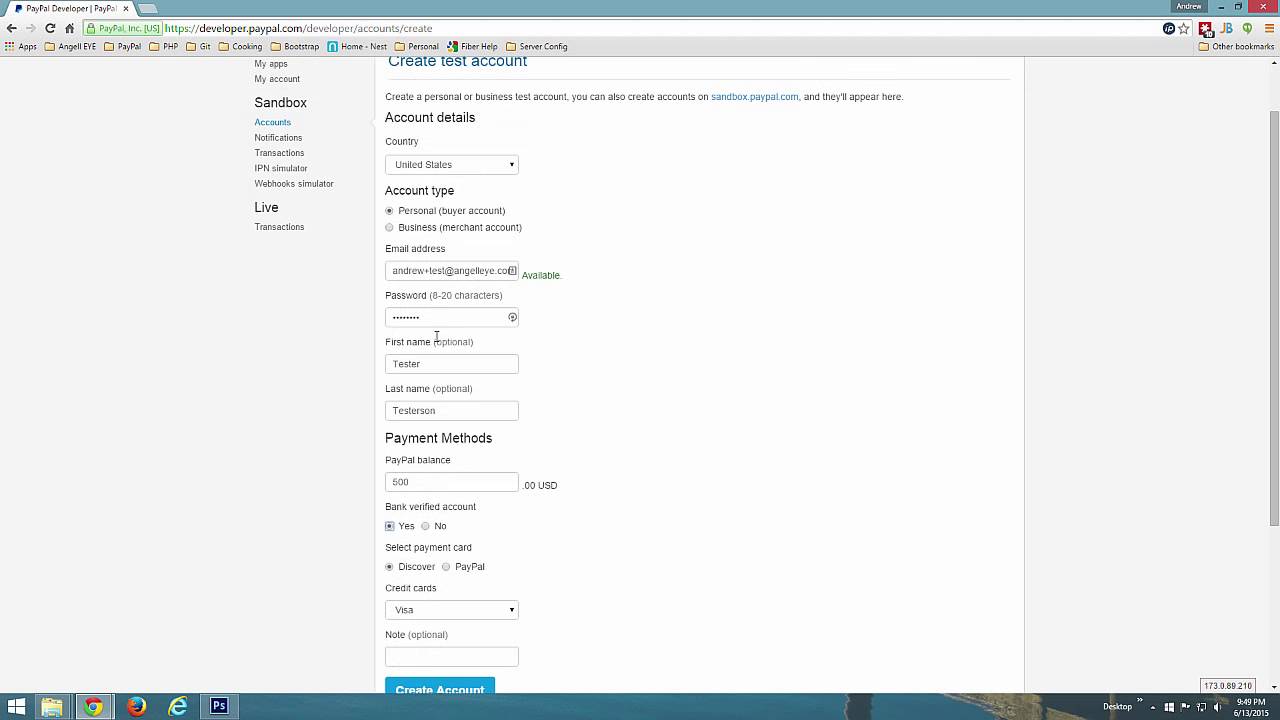This screenshot has width=1280, height=720.
Task: Click the autofill icon in email field
Action: pyautogui.click(x=512, y=271)
